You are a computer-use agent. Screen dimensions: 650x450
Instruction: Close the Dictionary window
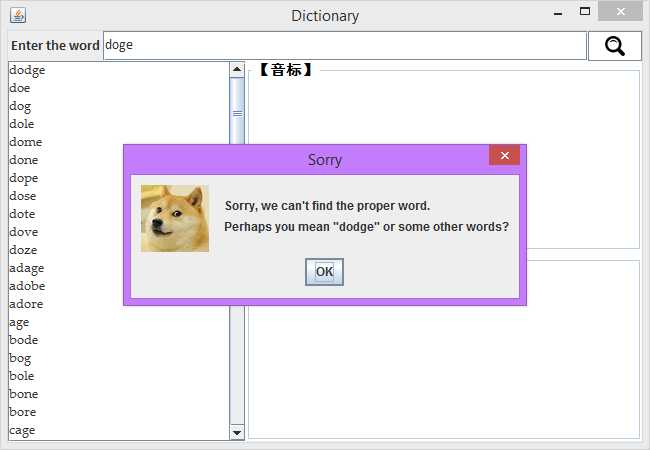point(620,12)
